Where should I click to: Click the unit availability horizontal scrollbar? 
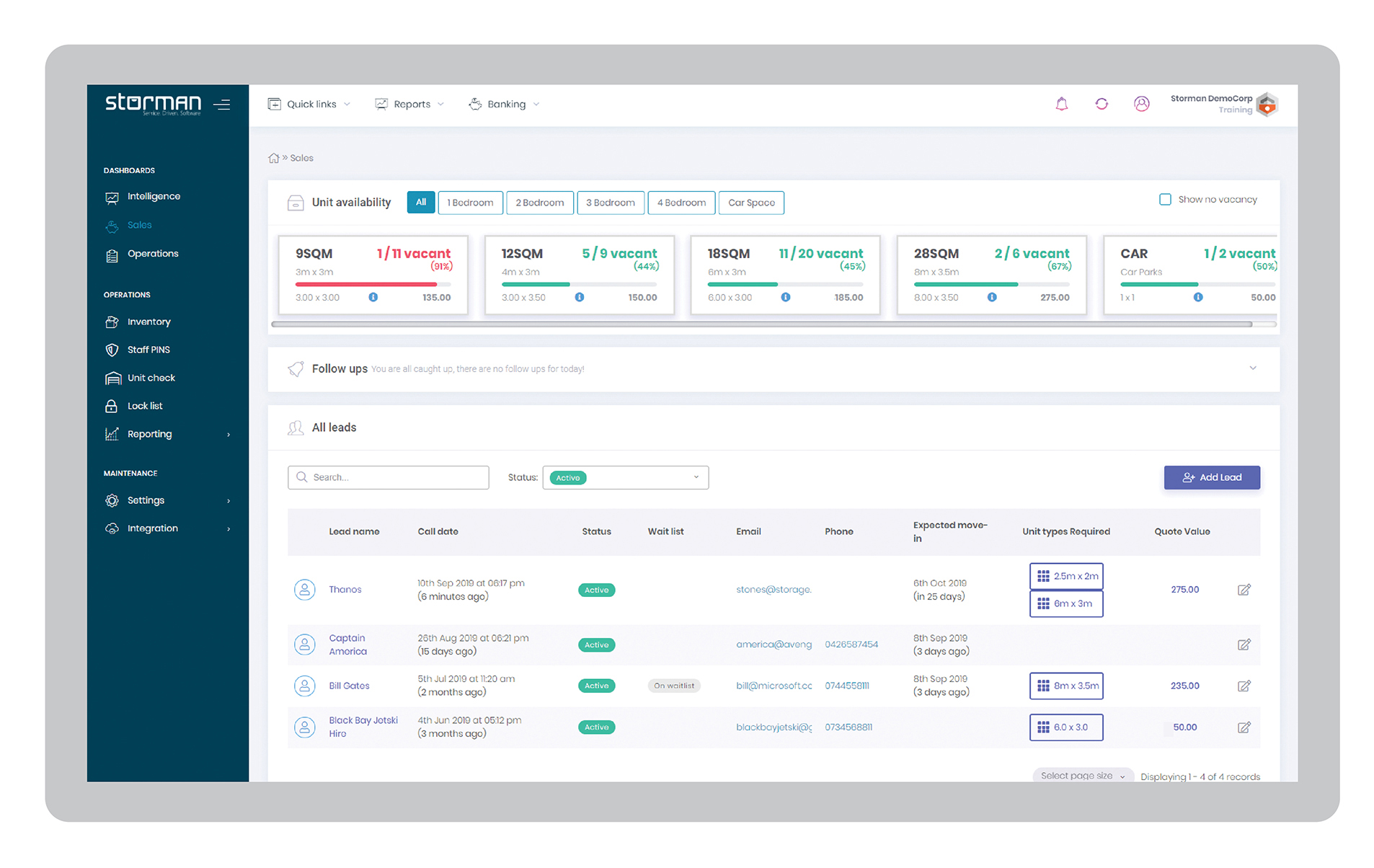[761, 324]
